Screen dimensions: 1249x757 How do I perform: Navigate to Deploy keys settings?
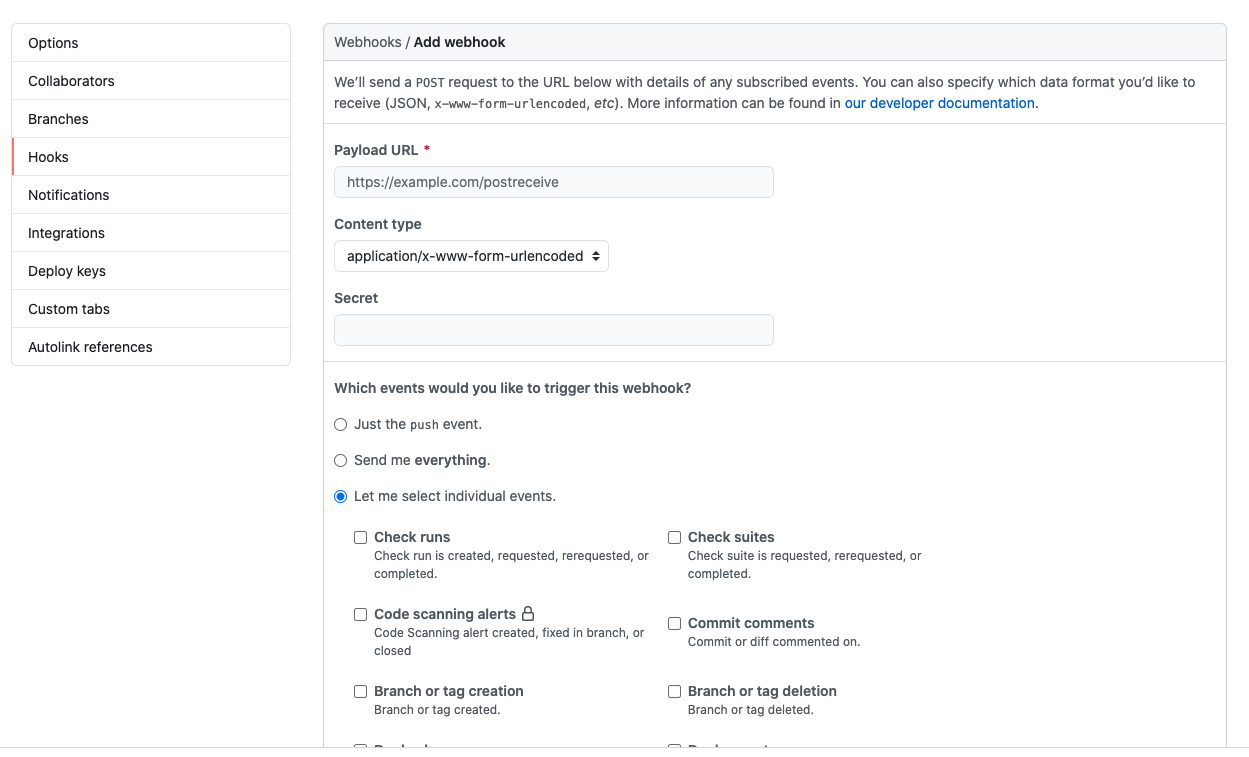point(67,271)
